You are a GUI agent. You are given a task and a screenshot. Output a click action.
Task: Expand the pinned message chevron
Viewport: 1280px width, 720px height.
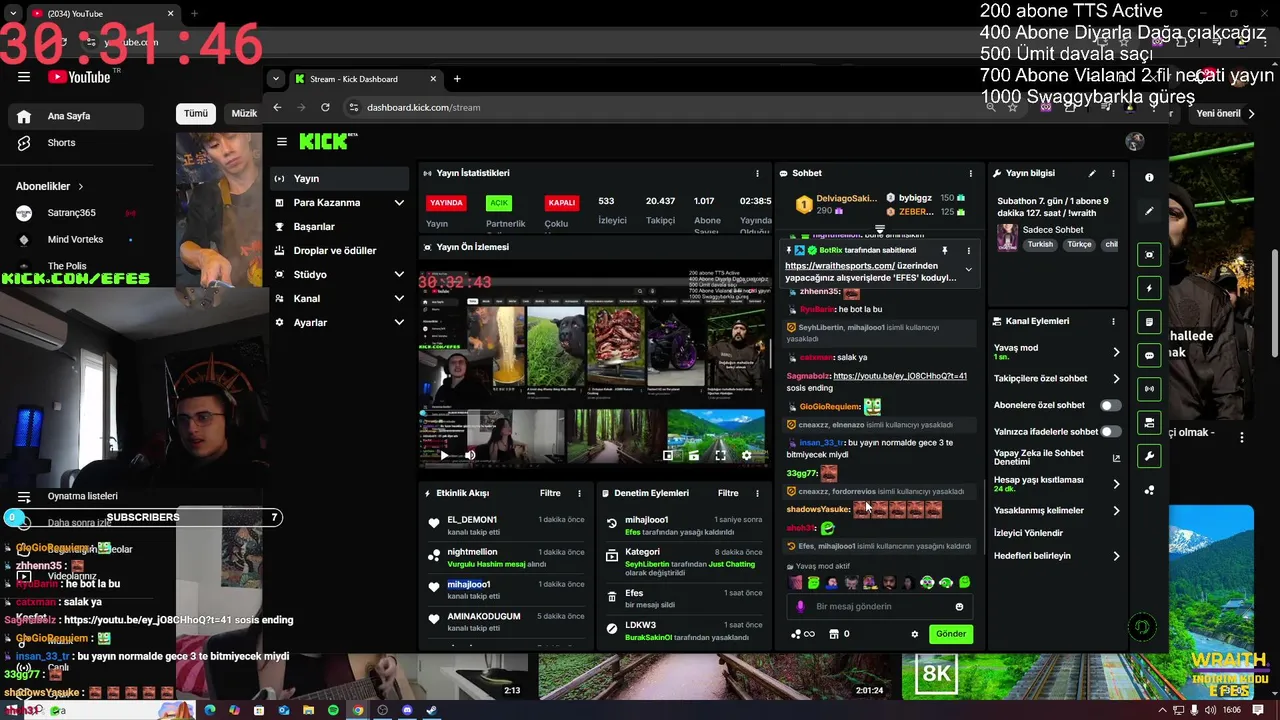coord(968,269)
